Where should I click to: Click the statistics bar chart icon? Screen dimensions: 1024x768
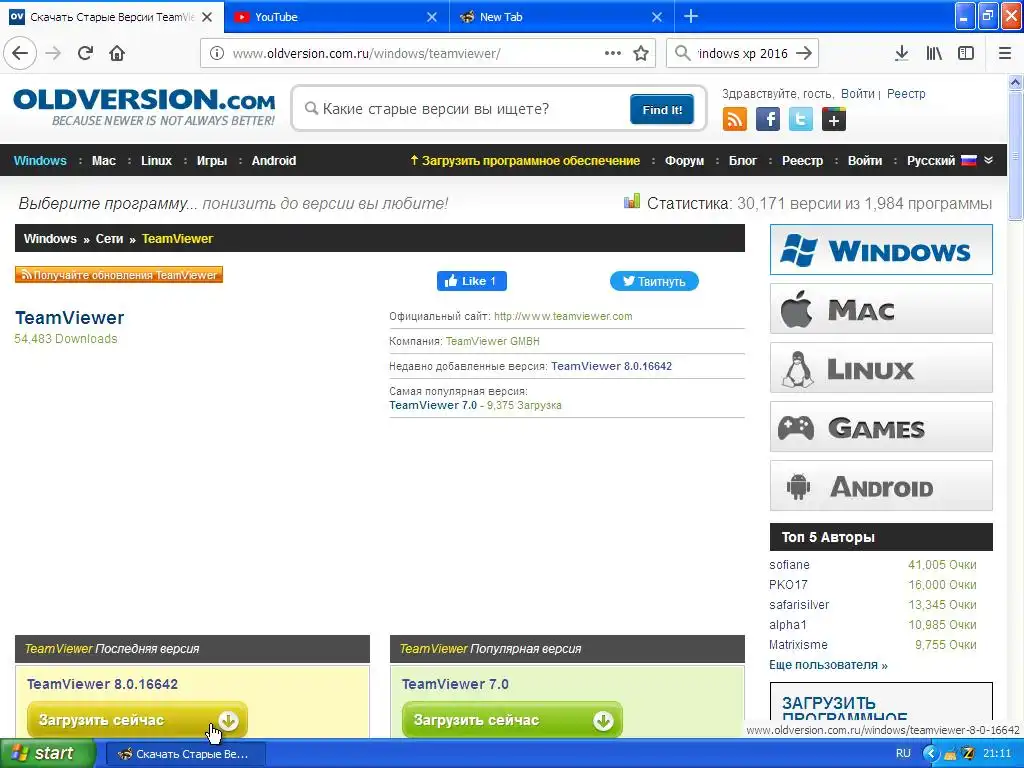[632, 201]
